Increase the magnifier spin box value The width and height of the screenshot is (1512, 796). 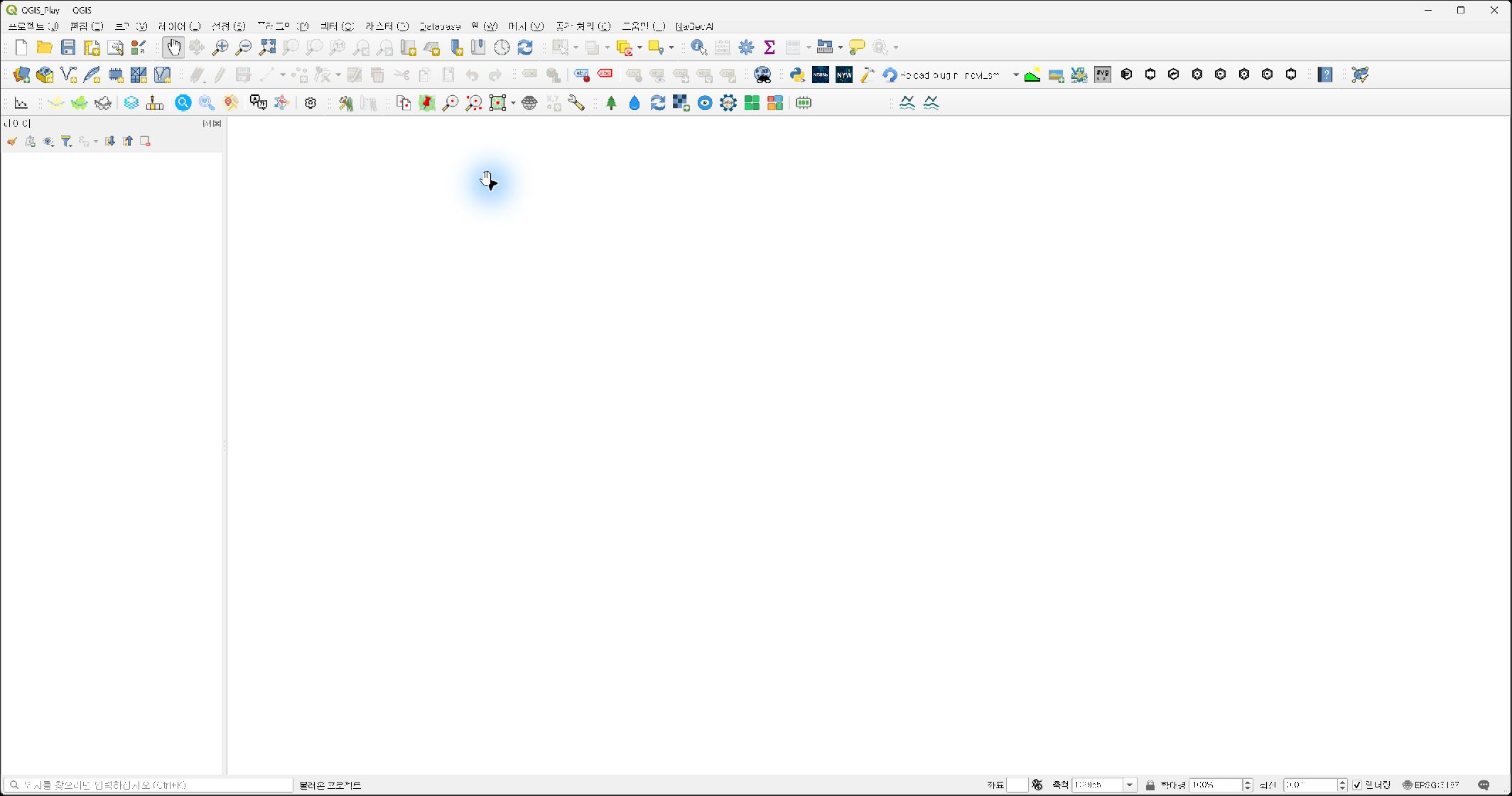pyautogui.click(x=1248, y=781)
